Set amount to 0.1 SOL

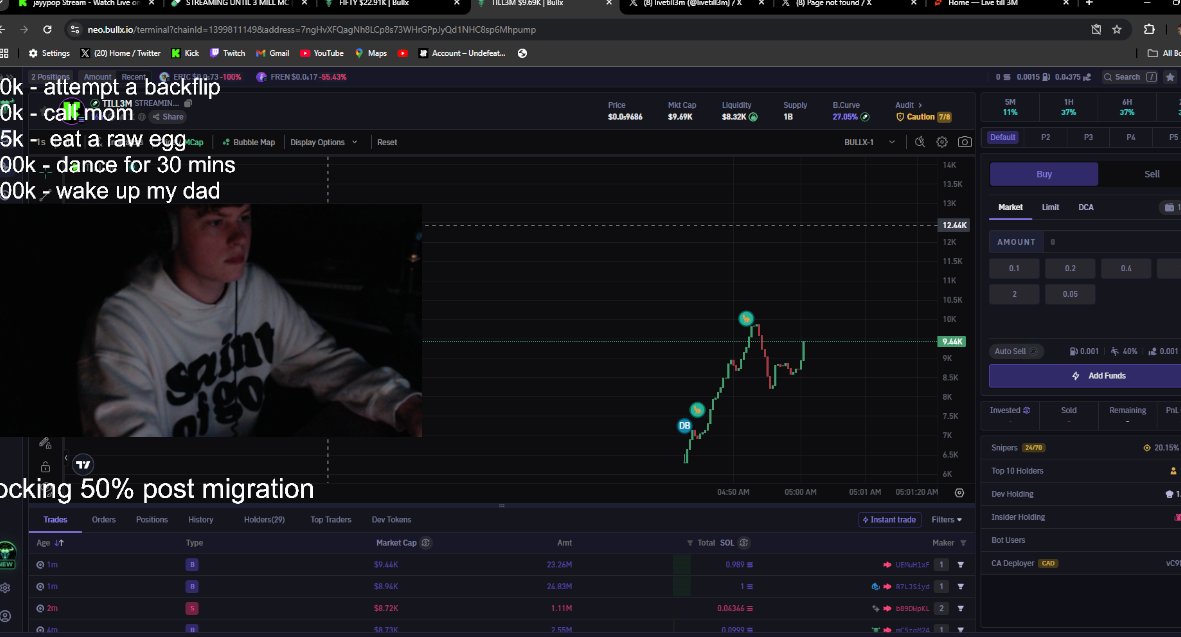coord(1014,268)
